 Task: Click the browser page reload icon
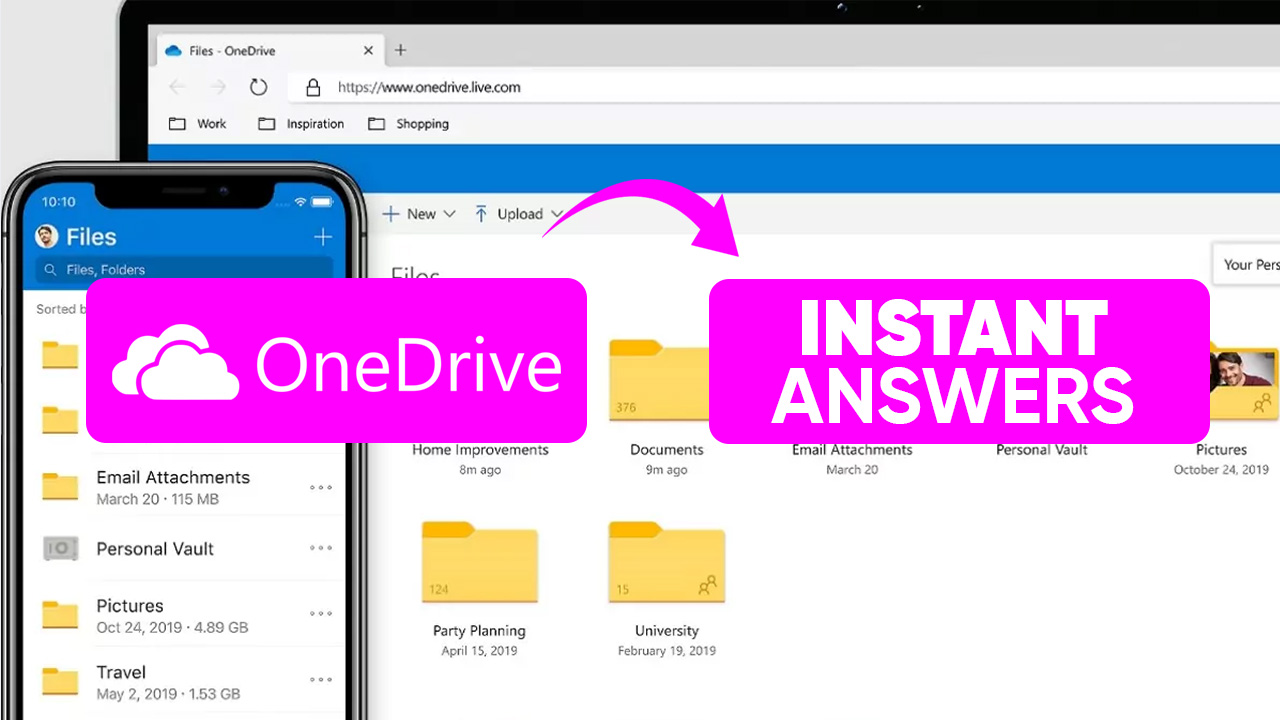[x=258, y=87]
